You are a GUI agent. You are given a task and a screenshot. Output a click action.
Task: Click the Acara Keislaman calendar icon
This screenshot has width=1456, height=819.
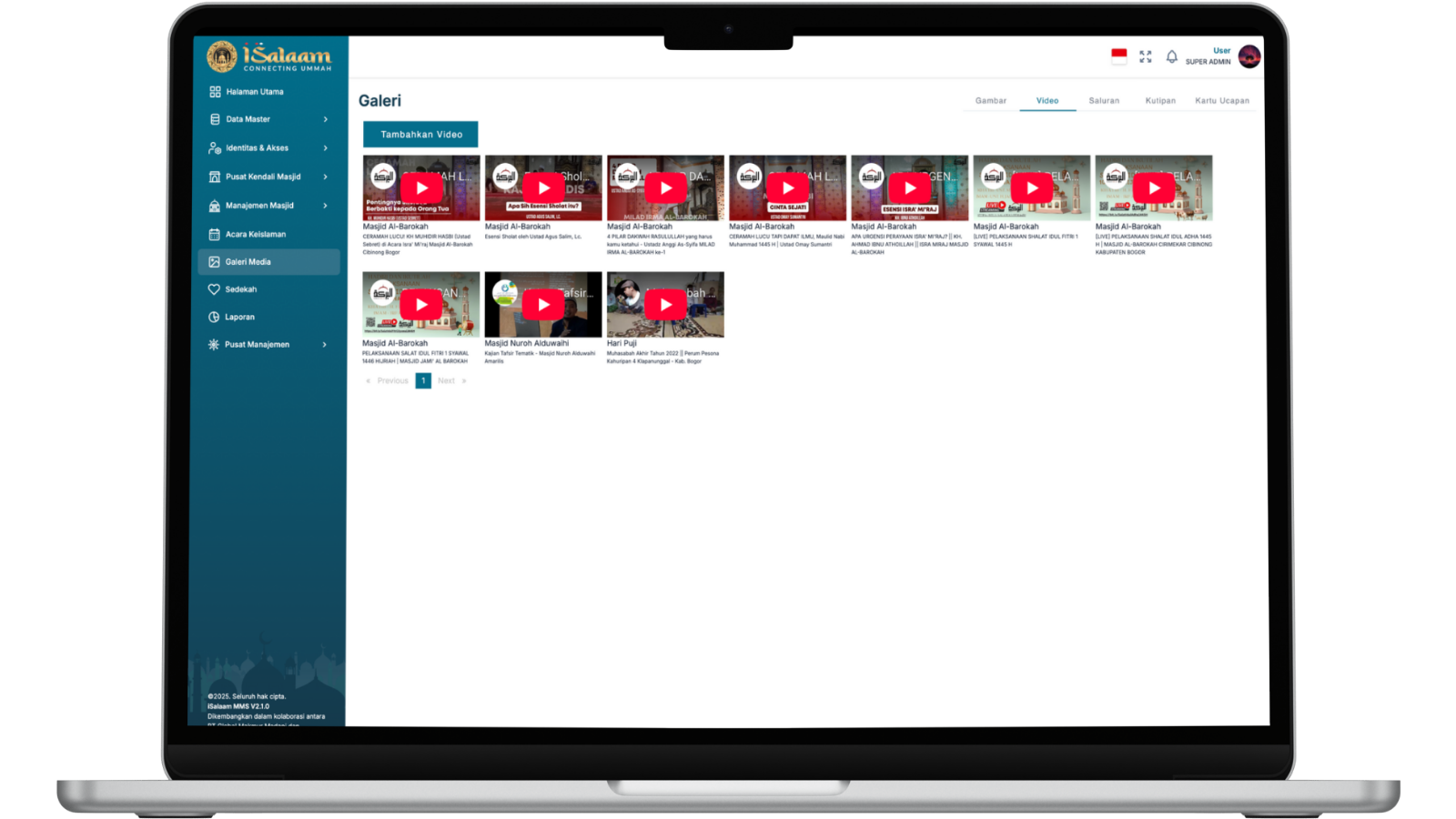tap(214, 235)
